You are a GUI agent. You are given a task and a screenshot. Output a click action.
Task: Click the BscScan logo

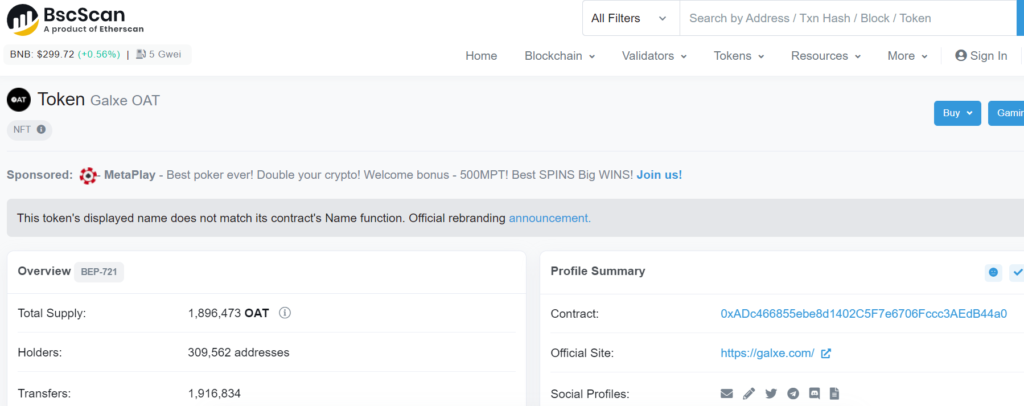(x=68, y=20)
